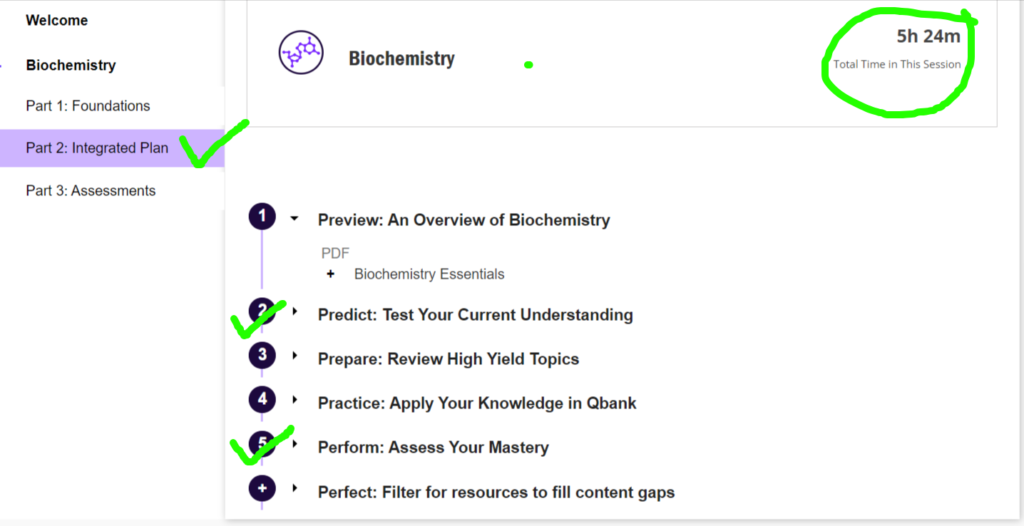Expand the Practice section arrow
Screen dimensions: 1024x526
[295, 400]
